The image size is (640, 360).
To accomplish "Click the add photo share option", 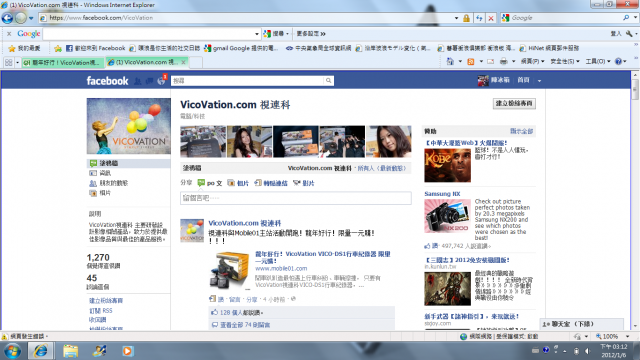I will (238, 183).
